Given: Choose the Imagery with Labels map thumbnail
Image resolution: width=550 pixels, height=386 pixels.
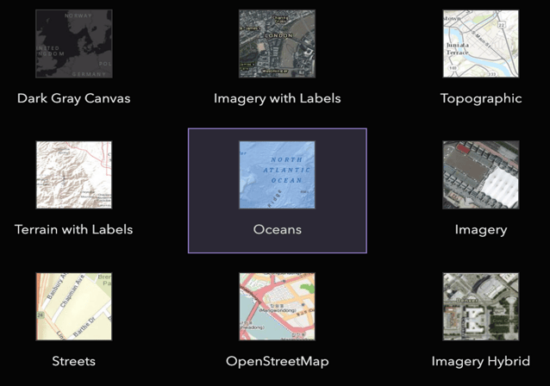Looking at the screenshot, I should [x=277, y=44].
